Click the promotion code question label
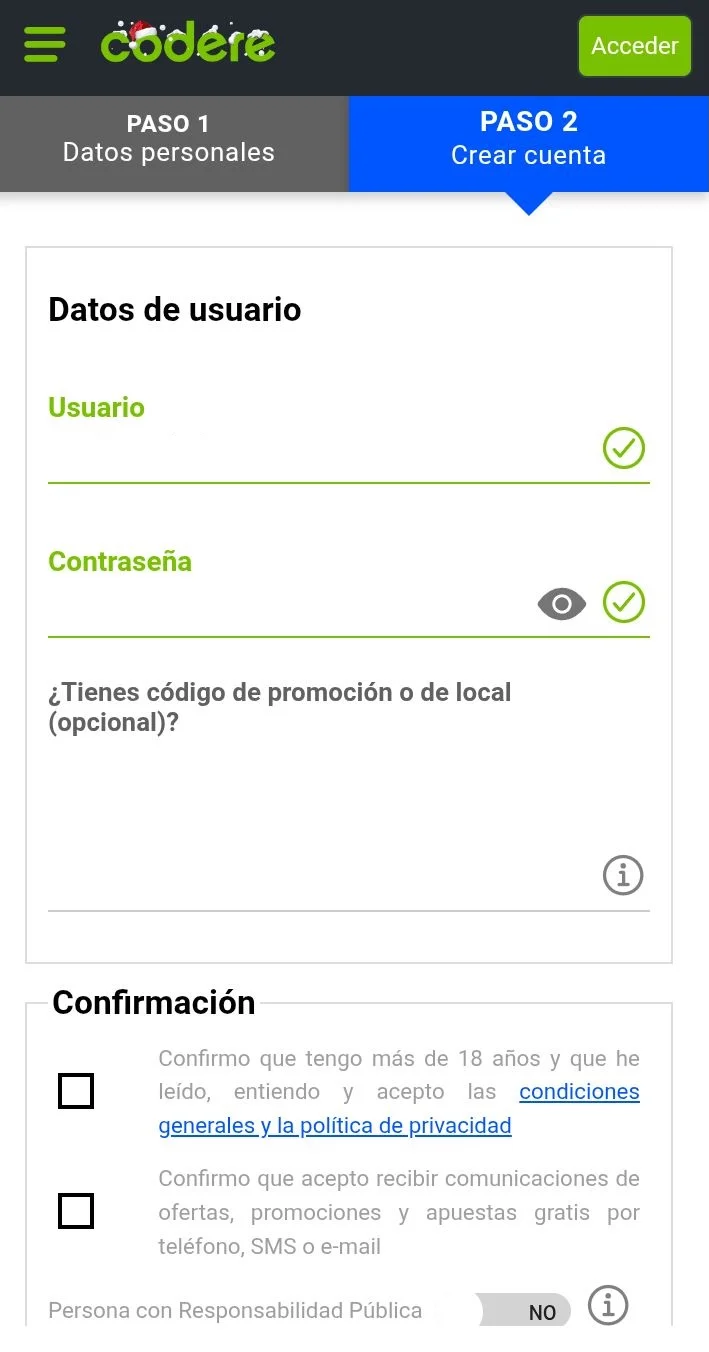Image resolution: width=709 pixels, height=1352 pixels. click(x=280, y=707)
